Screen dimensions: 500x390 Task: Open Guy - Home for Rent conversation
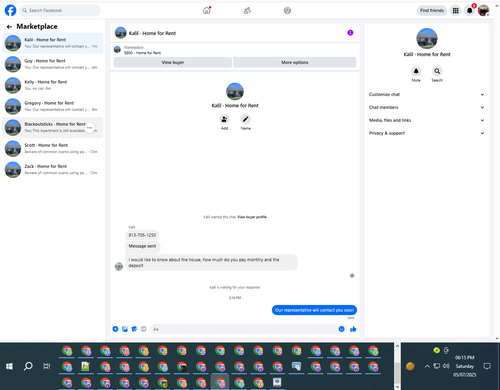click(x=53, y=64)
